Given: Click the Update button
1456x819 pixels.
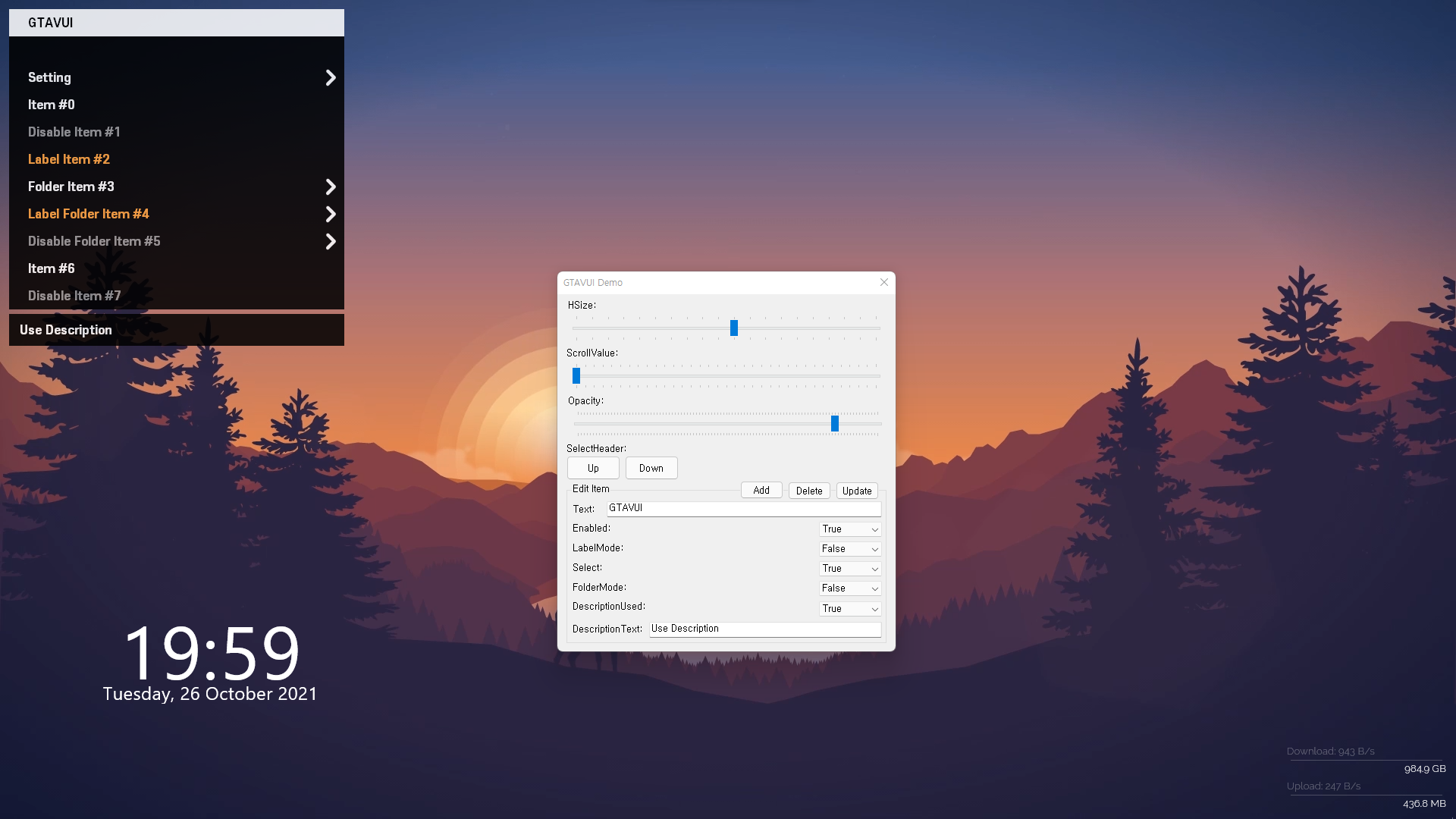Looking at the screenshot, I should coord(857,491).
